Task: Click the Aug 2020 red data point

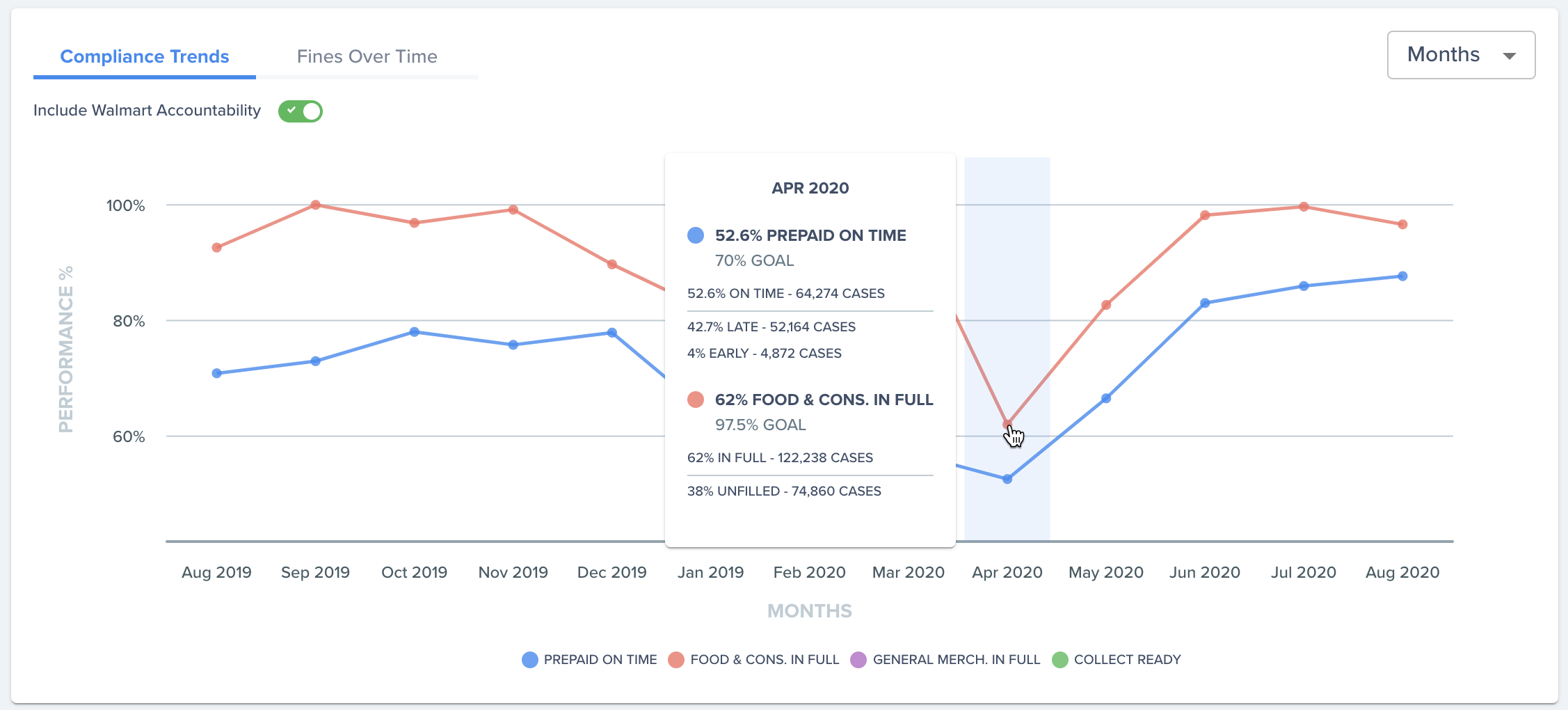Action: [x=1402, y=224]
